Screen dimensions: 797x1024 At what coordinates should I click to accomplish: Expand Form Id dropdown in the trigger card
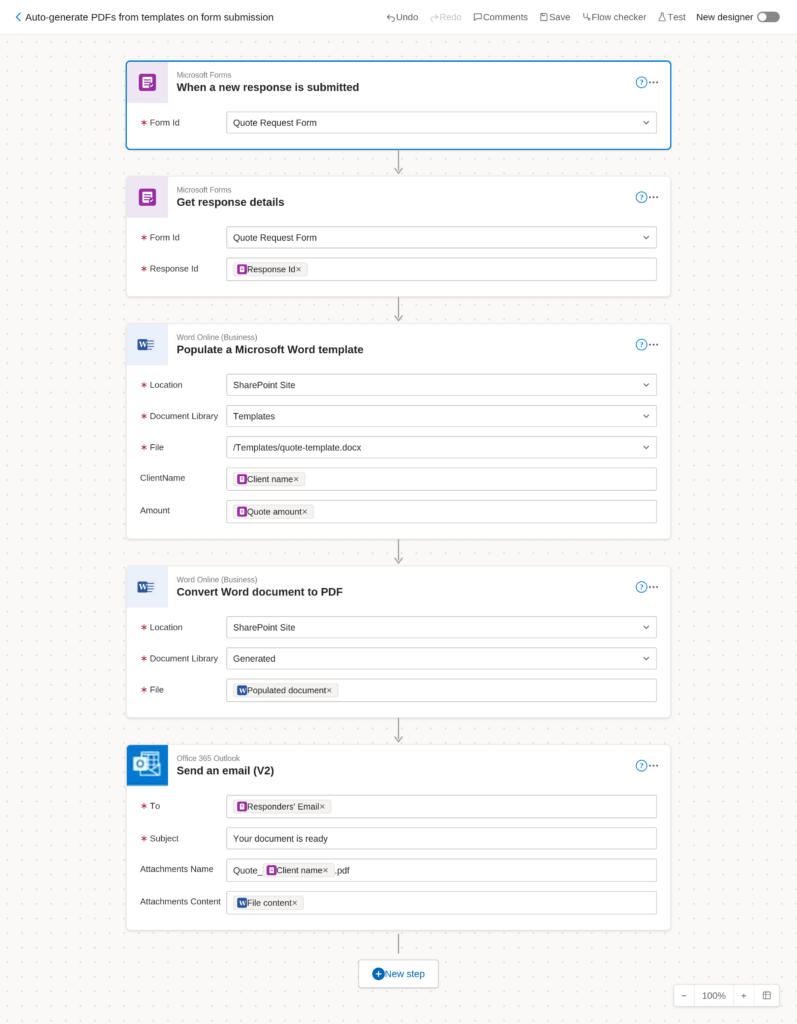click(x=645, y=123)
